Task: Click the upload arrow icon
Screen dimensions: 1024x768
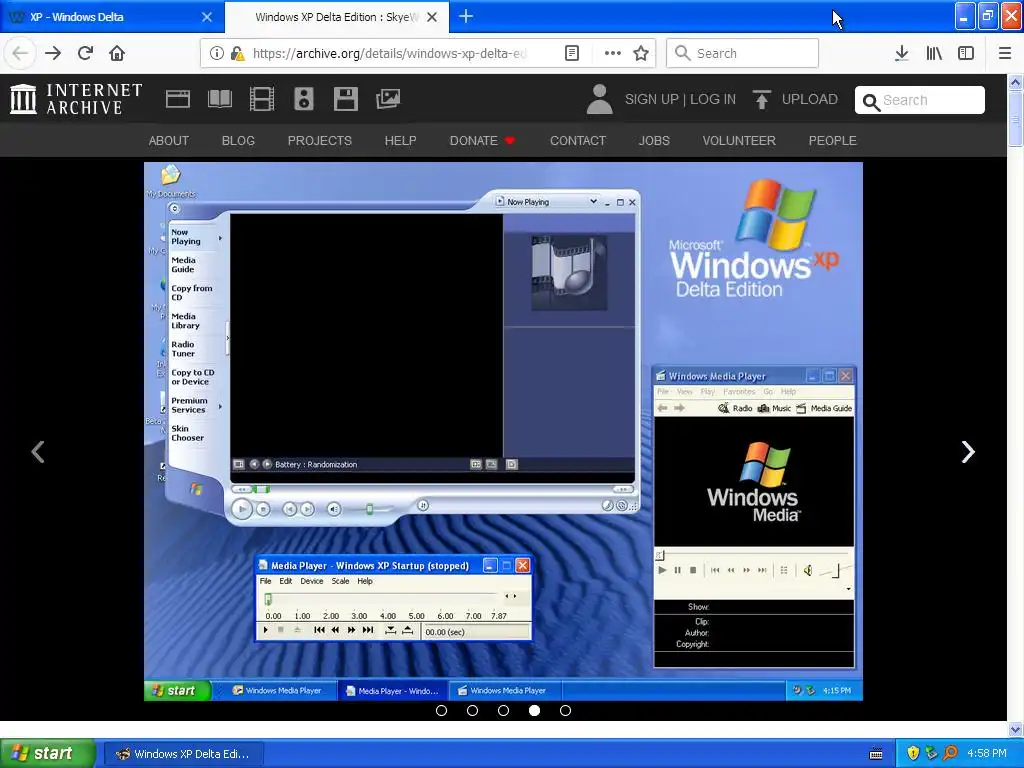Action: coord(761,99)
